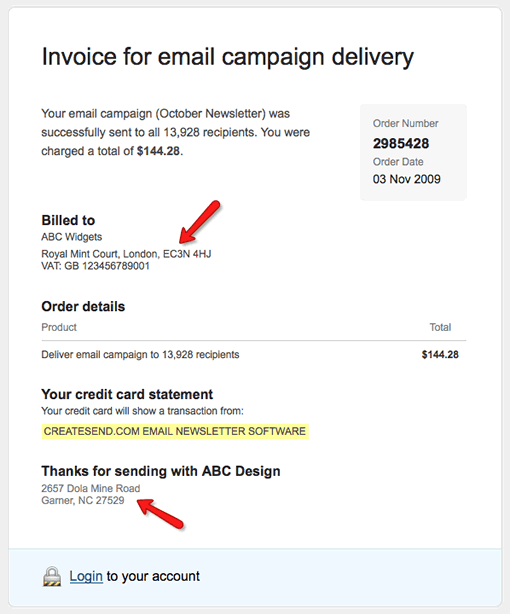Click the Product column header
Viewport: 510px width, 614px height.
pyautogui.click(x=59, y=327)
